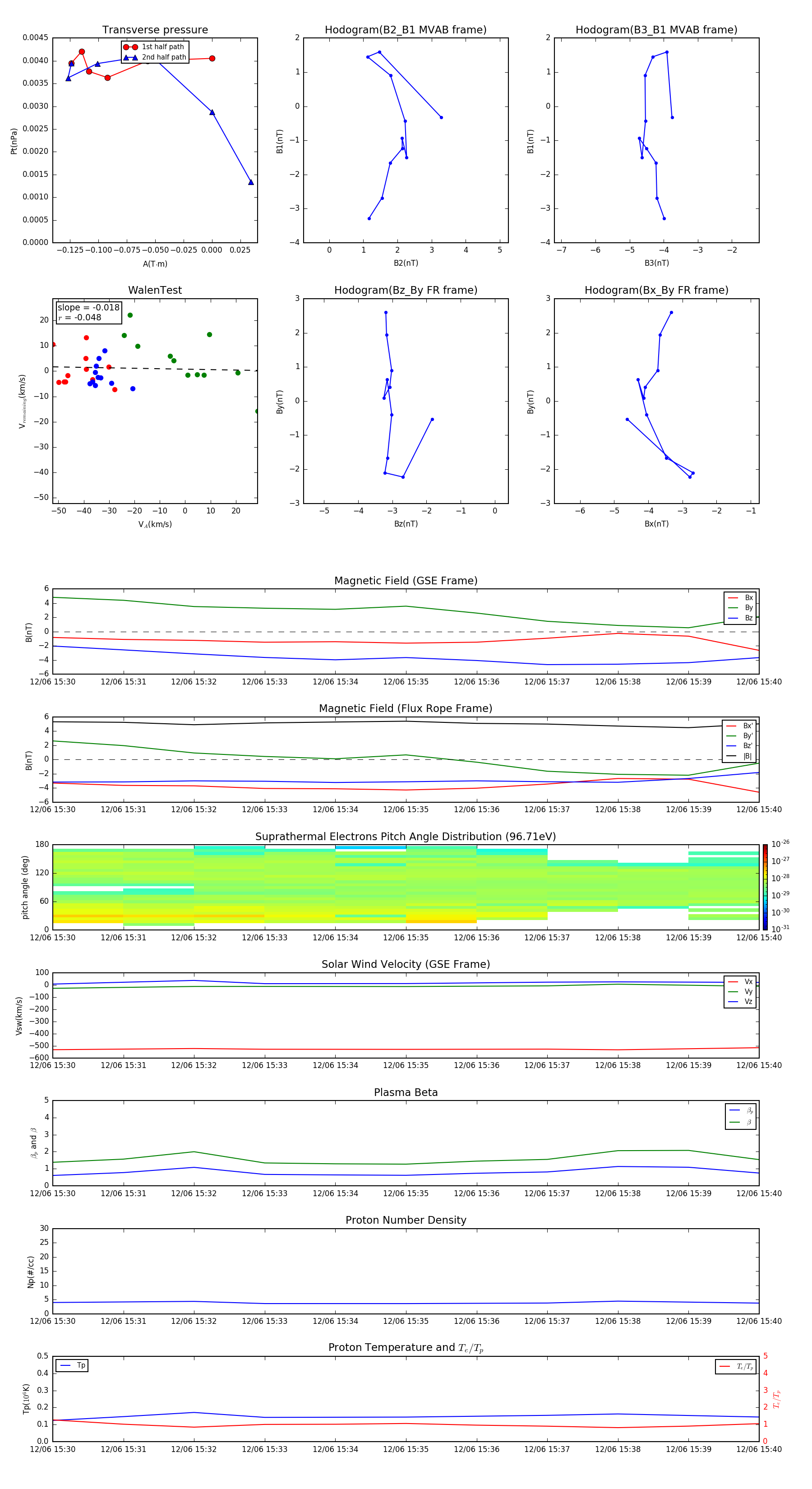This screenshot has height=1489, width=812.
Task: Select the Vz entry in velocity legend
Action: coord(740,1001)
